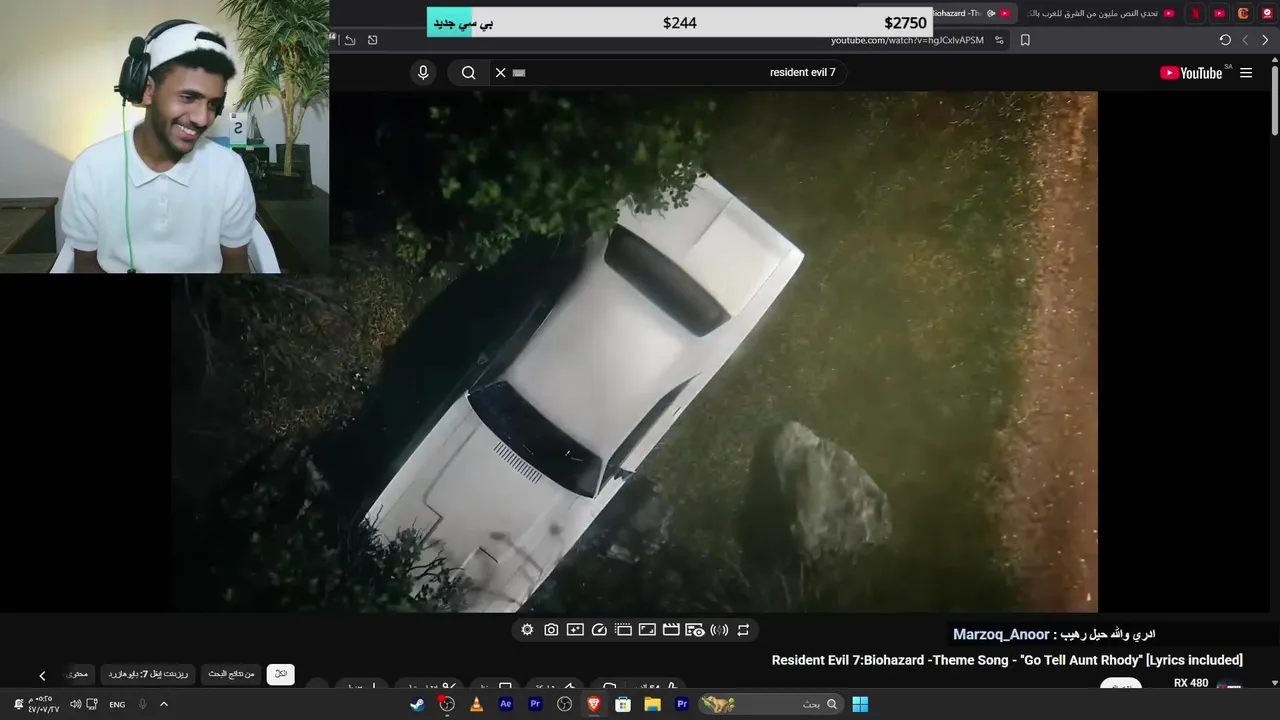Open File Explorer from the taskbar
This screenshot has width=1280, height=720.
click(652, 704)
